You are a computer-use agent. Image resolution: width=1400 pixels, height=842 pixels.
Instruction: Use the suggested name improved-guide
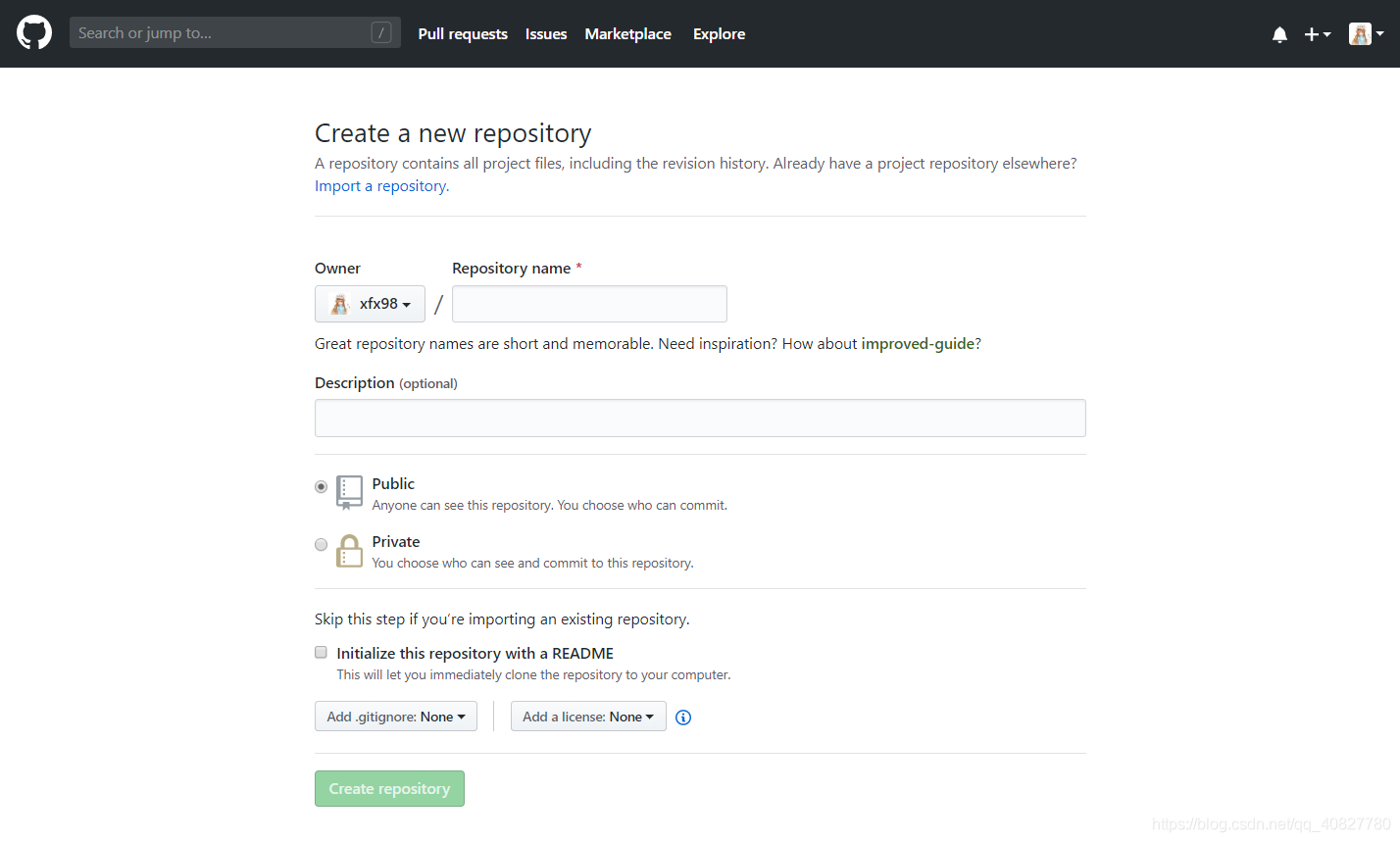point(918,344)
